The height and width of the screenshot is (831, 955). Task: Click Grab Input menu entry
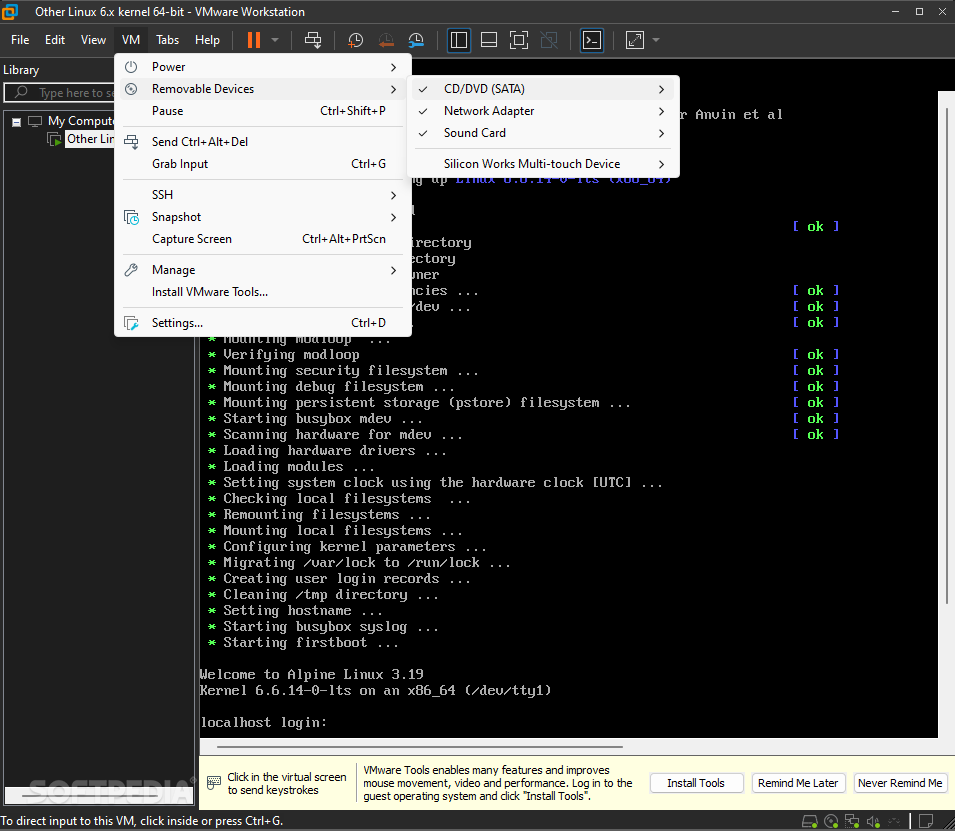click(x=263, y=164)
